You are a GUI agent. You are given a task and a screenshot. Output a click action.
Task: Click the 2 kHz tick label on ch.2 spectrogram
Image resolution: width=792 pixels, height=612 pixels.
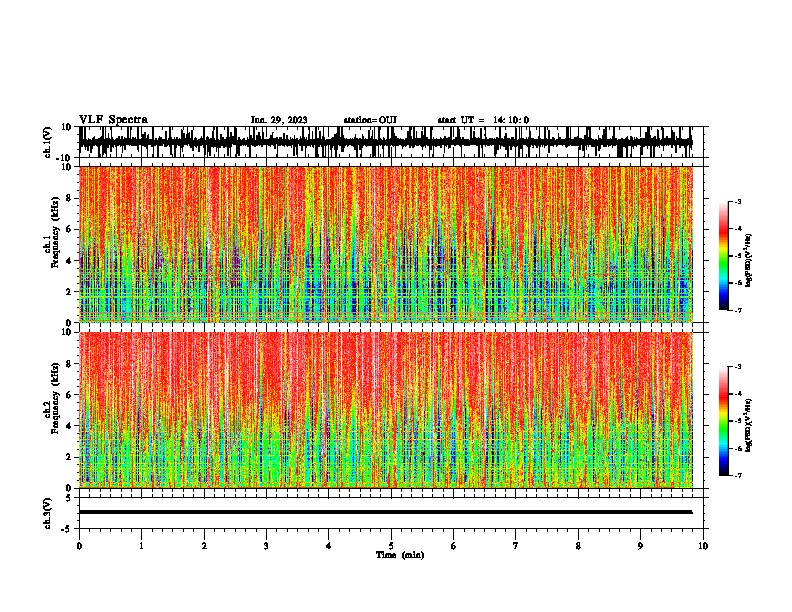pos(69,457)
